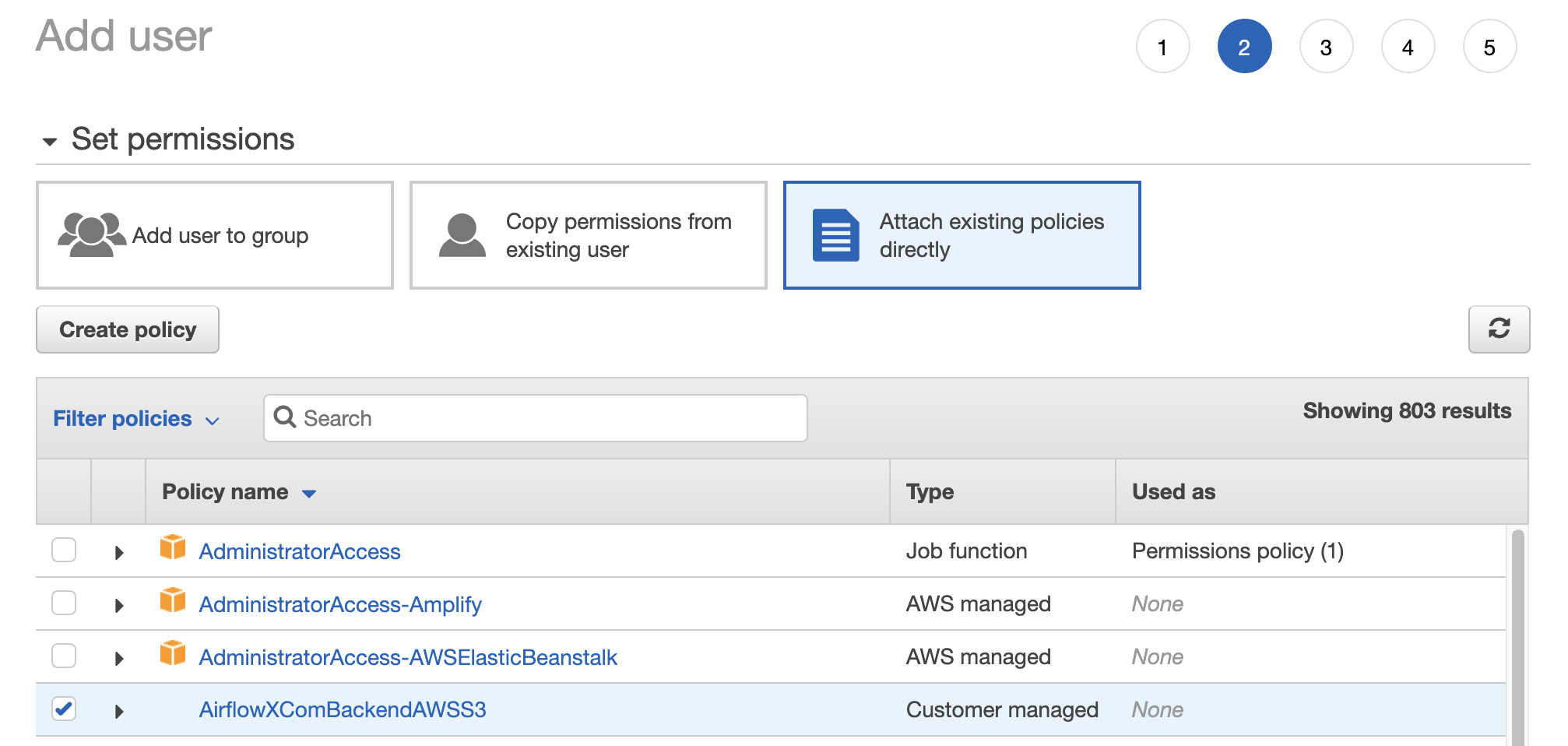Select the AdministratorAccess-Amplify checkbox
This screenshot has width=1568, height=746.
pyautogui.click(x=64, y=603)
